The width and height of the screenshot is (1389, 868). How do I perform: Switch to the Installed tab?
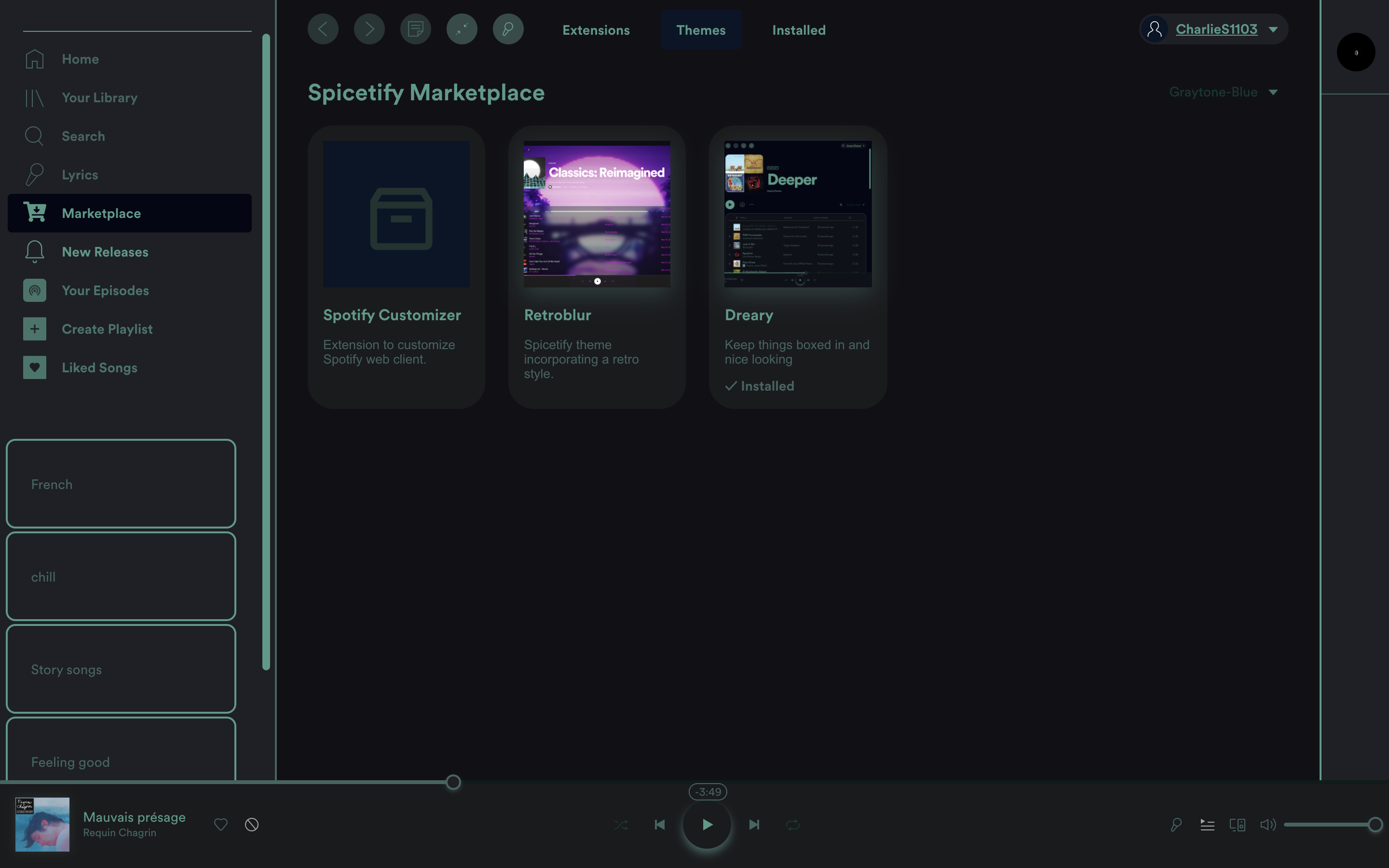pyautogui.click(x=798, y=28)
